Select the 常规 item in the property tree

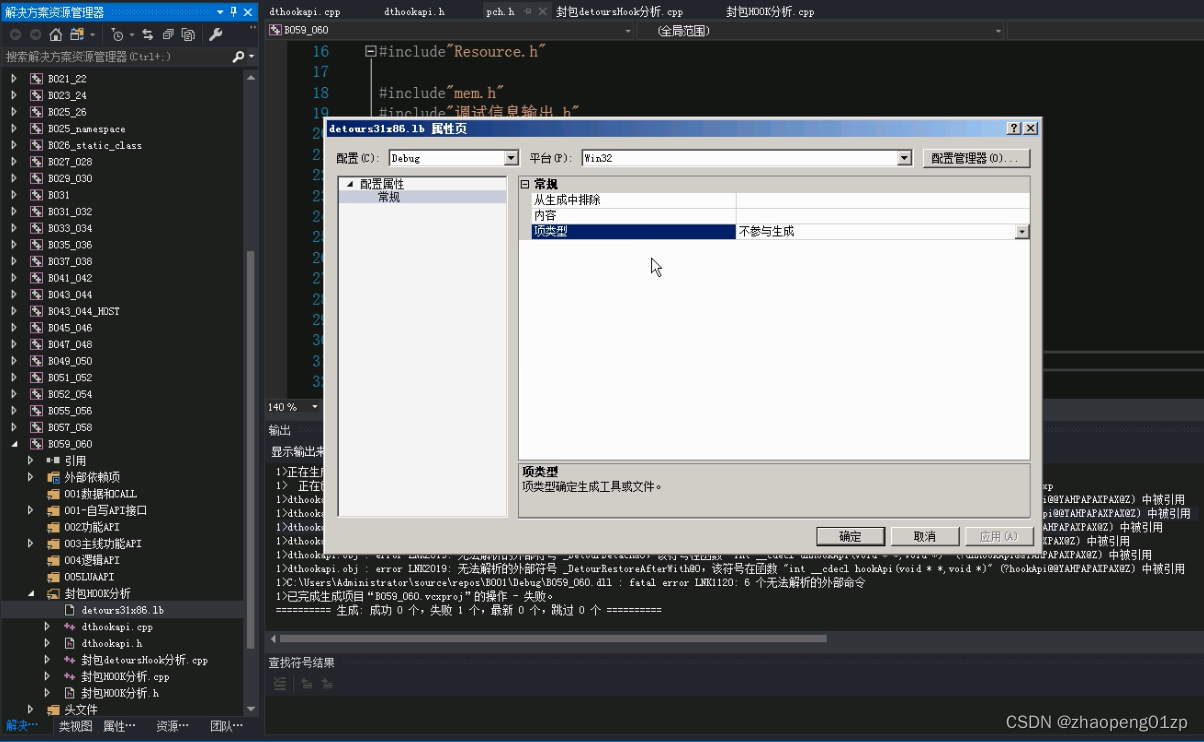tap(389, 197)
